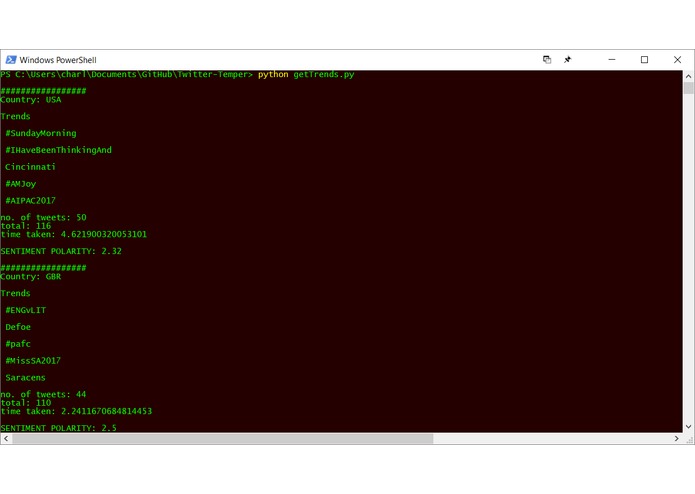Click the duplicate-window icon in title bar
The image size is (695, 494).
coord(547,60)
